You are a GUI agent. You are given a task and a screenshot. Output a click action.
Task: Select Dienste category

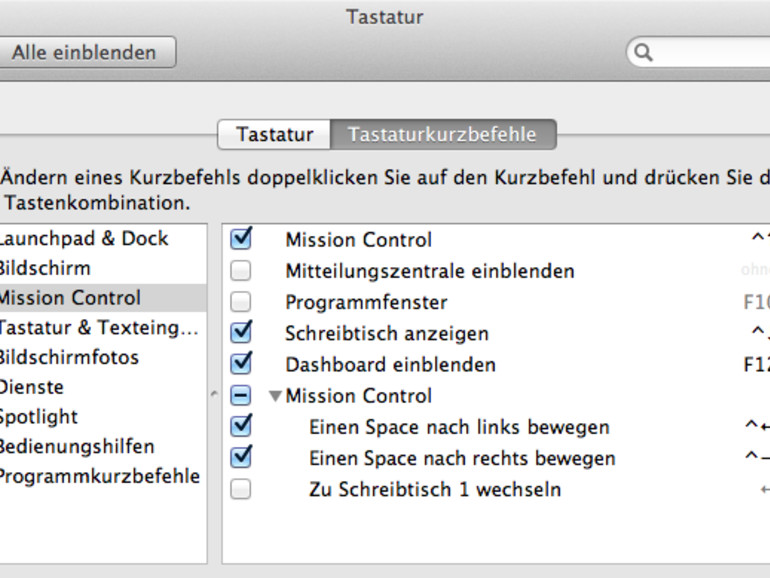(102, 387)
